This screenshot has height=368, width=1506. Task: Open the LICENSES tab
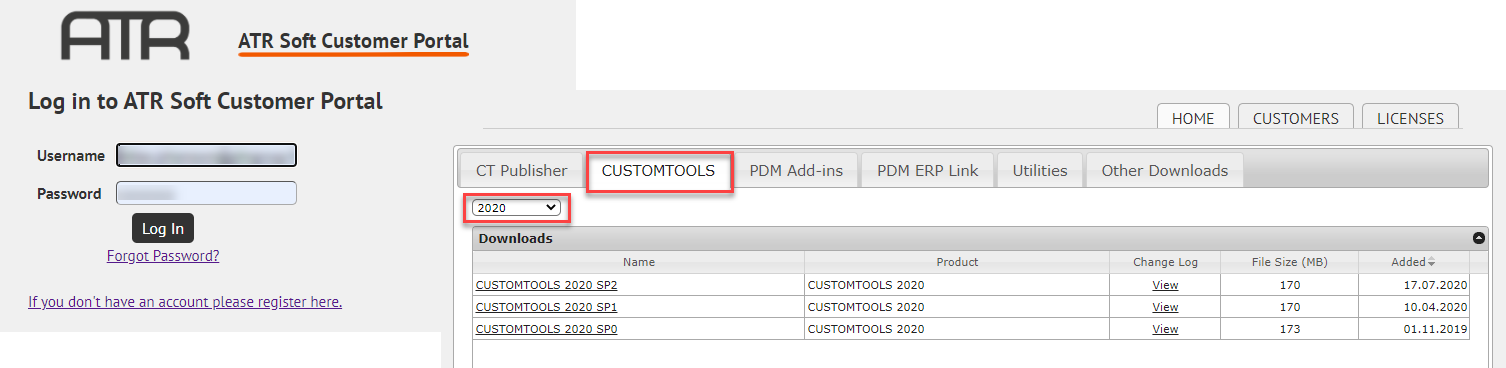pyautogui.click(x=1410, y=117)
